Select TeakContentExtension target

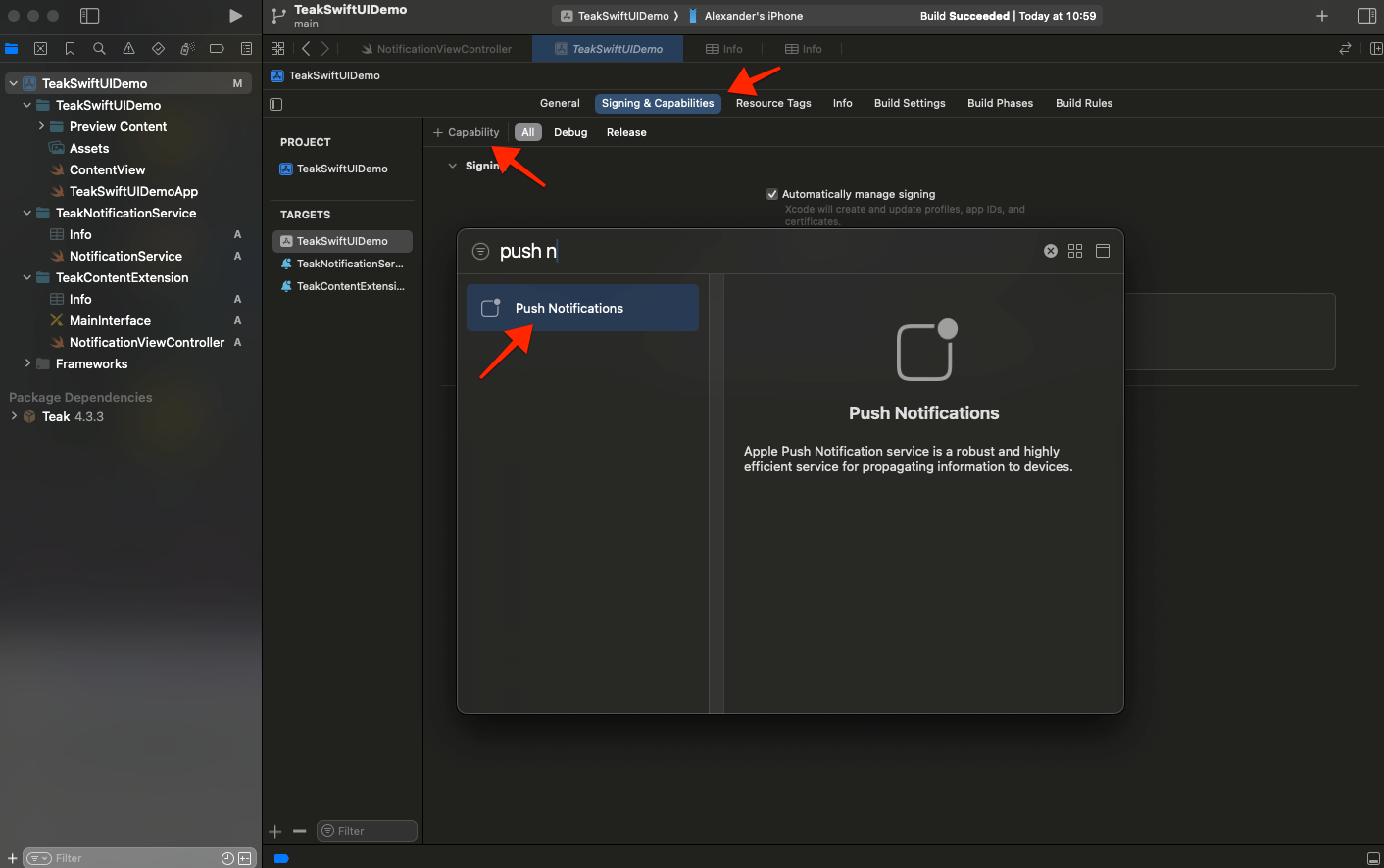[342, 286]
